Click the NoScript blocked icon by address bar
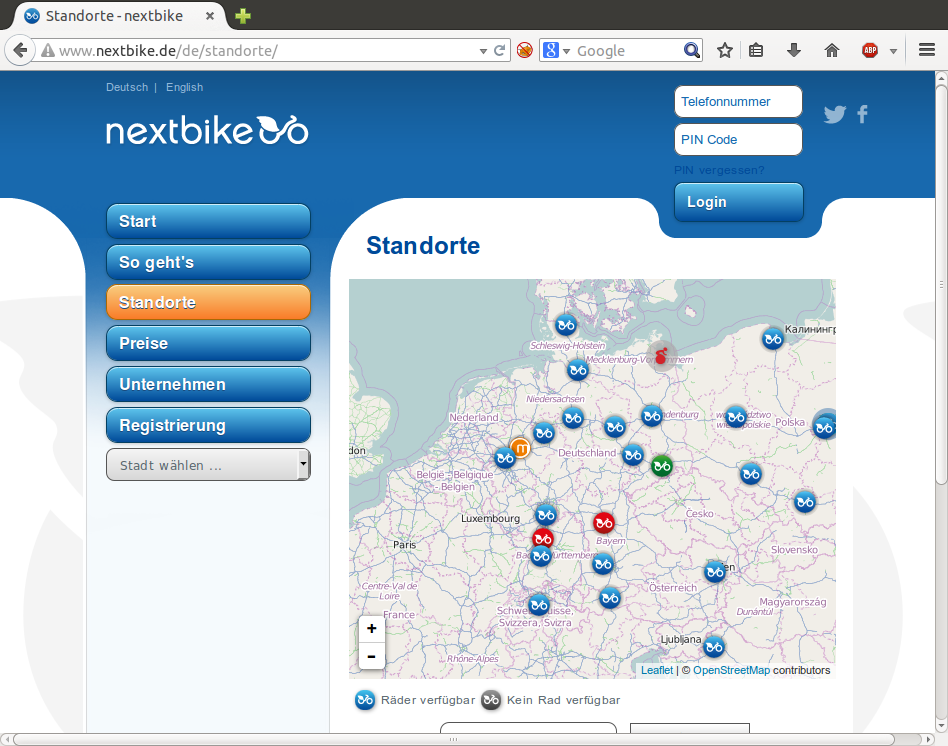Image resolution: width=948 pixels, height=746 pixels. pyautogui.click(x=525, y=50)
